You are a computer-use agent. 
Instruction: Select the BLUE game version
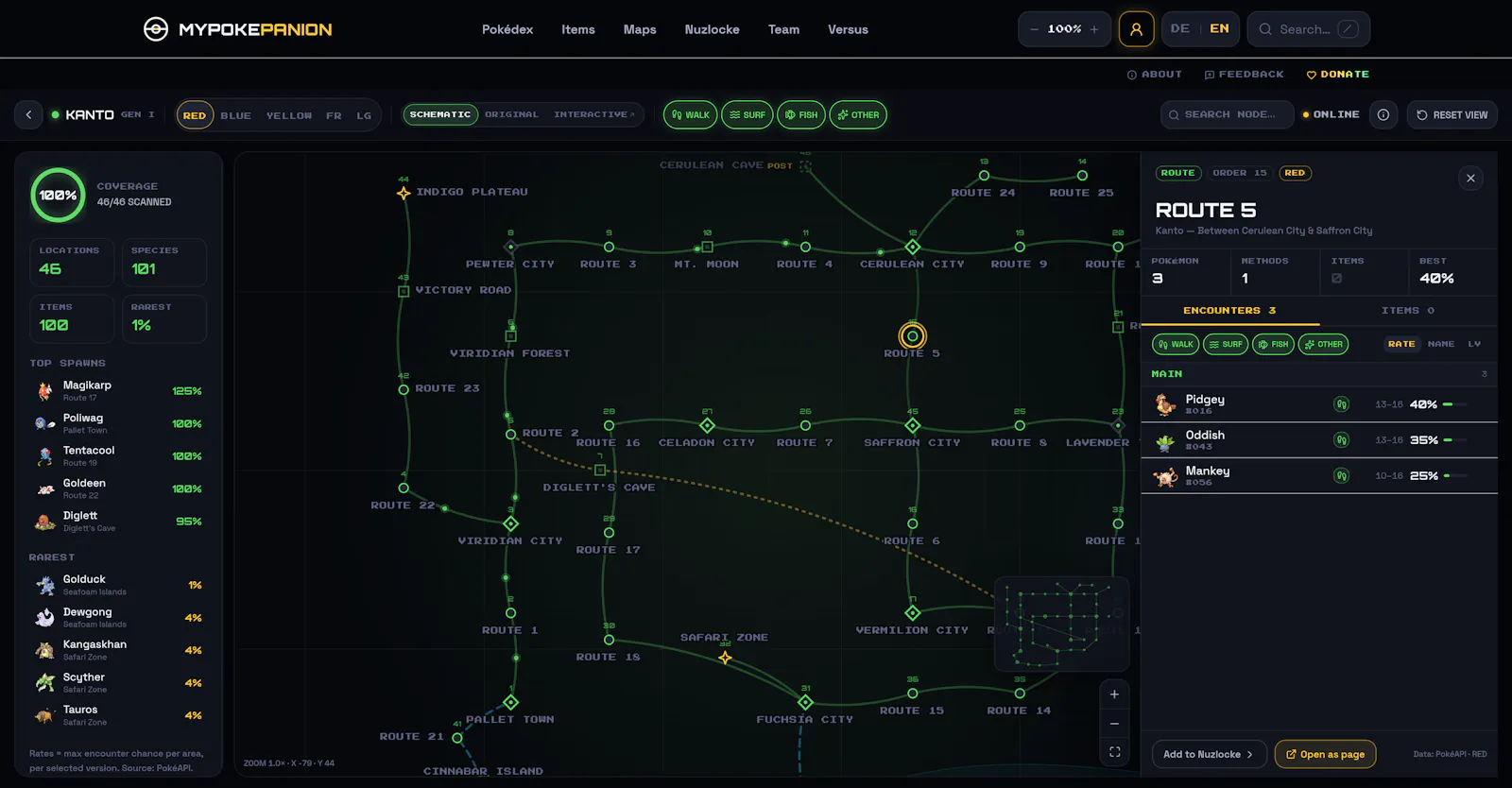tap(236, 115)
